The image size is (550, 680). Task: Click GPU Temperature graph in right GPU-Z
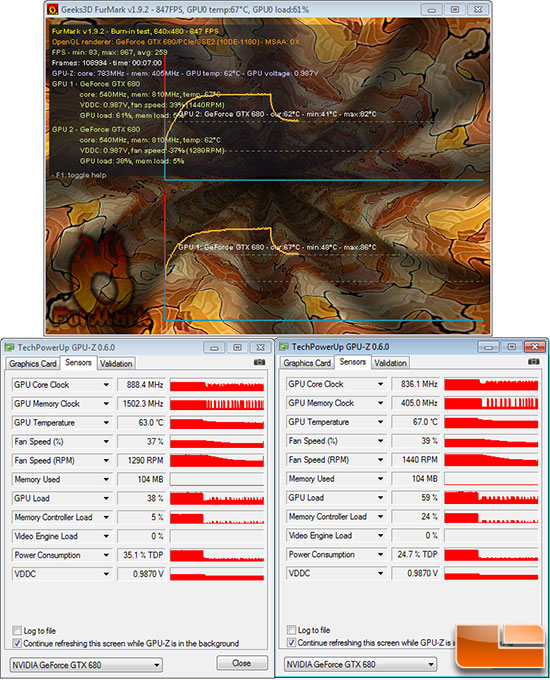[x=491, y=422]
